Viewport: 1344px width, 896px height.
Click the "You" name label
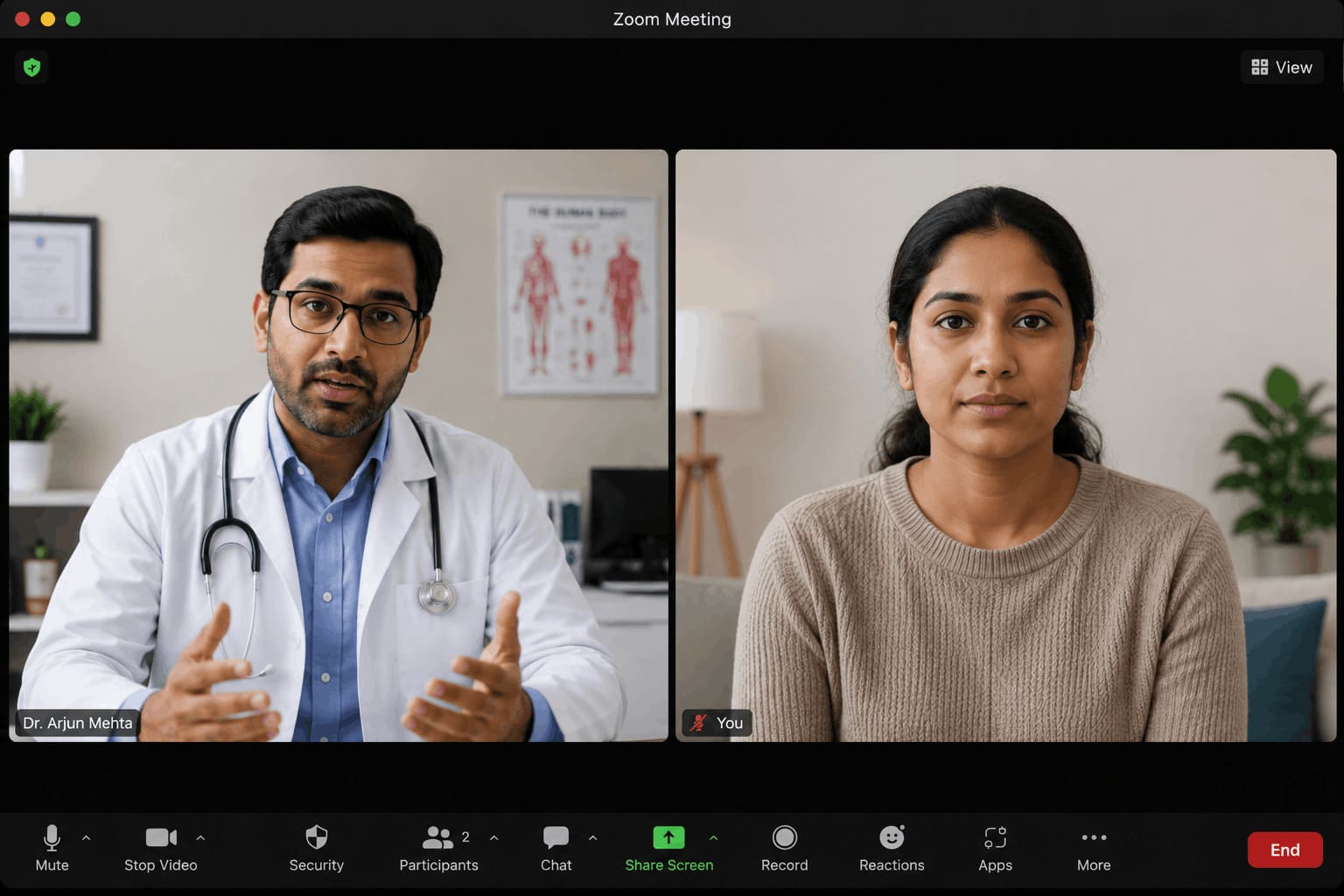coord(730,723)
